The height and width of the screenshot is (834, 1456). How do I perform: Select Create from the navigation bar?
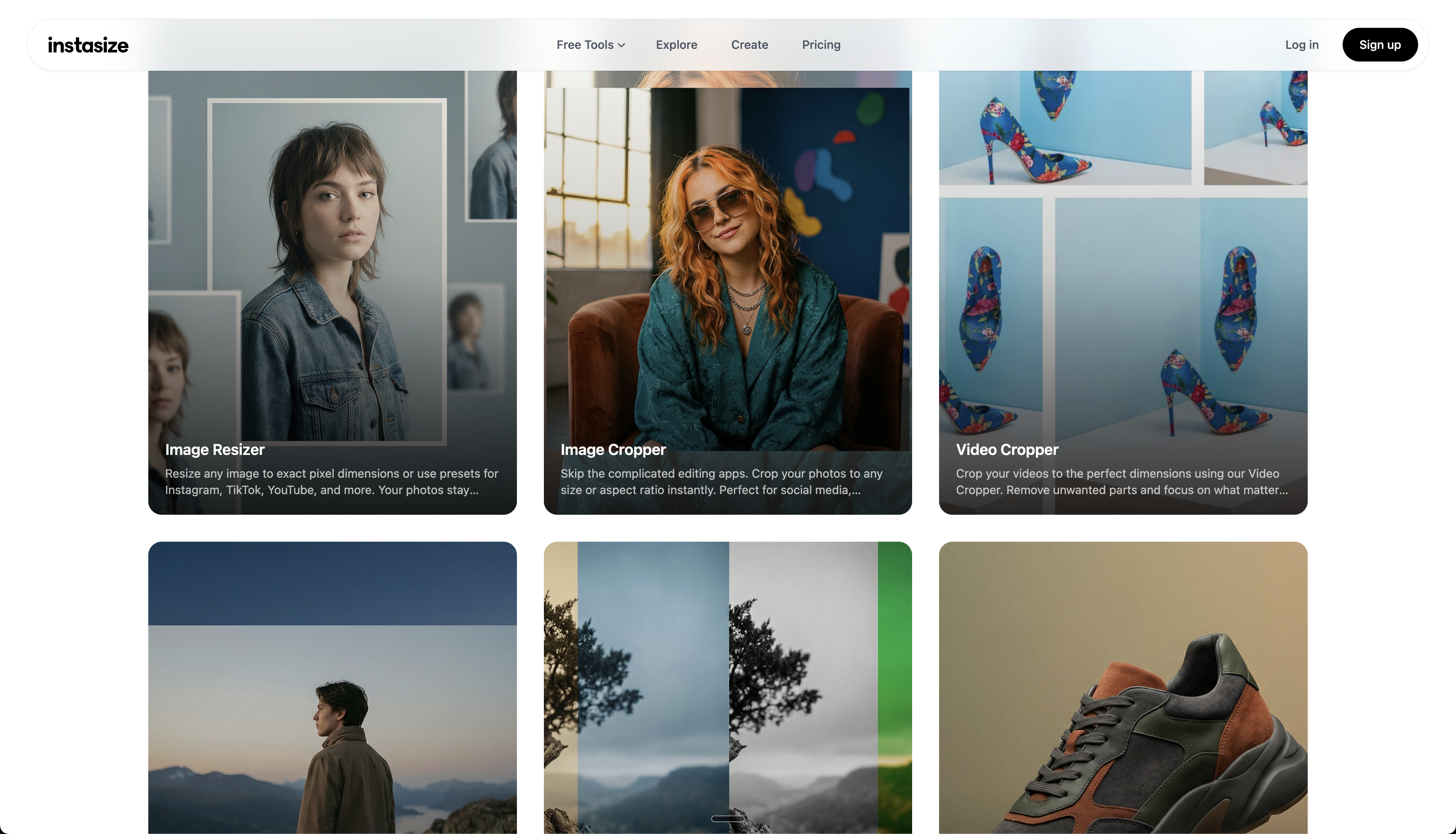click(749, 44)
